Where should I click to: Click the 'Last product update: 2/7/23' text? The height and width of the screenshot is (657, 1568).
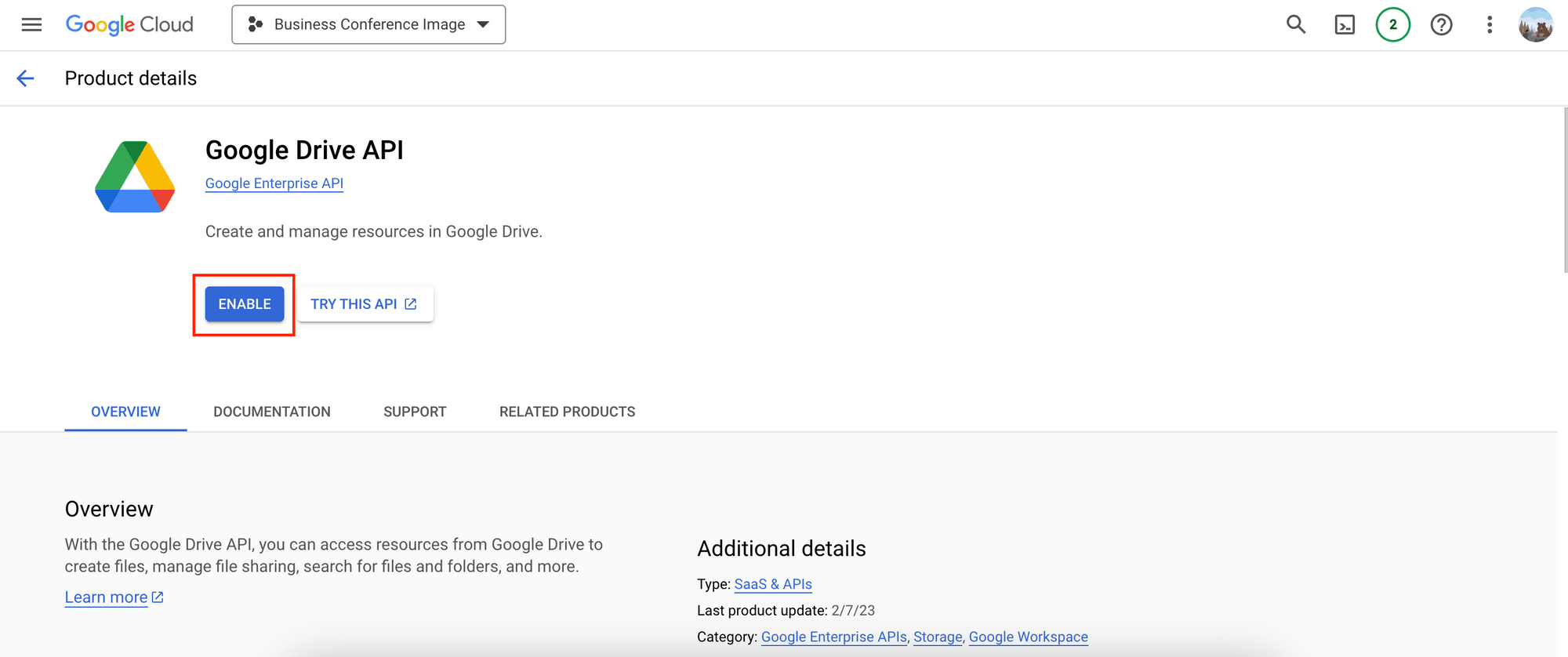[x=786, y=611]
